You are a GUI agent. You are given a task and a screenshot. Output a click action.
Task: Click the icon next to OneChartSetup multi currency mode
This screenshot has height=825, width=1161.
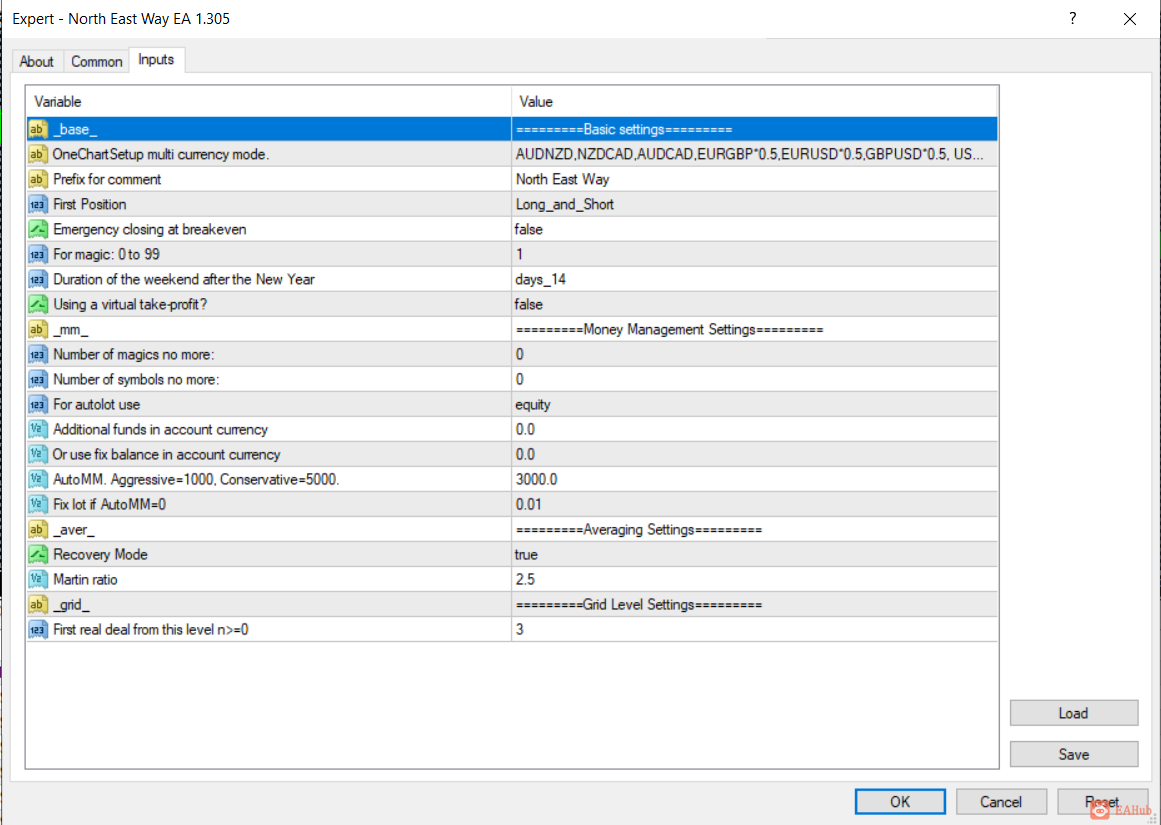[38, 154]
